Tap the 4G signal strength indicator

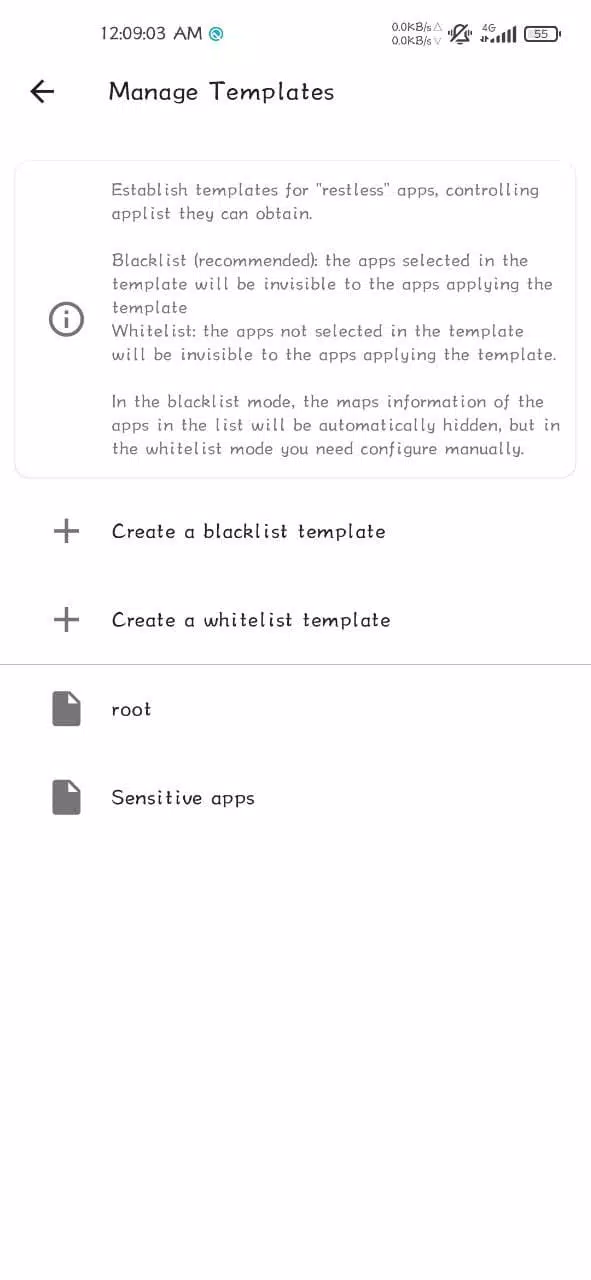(501, 33)
